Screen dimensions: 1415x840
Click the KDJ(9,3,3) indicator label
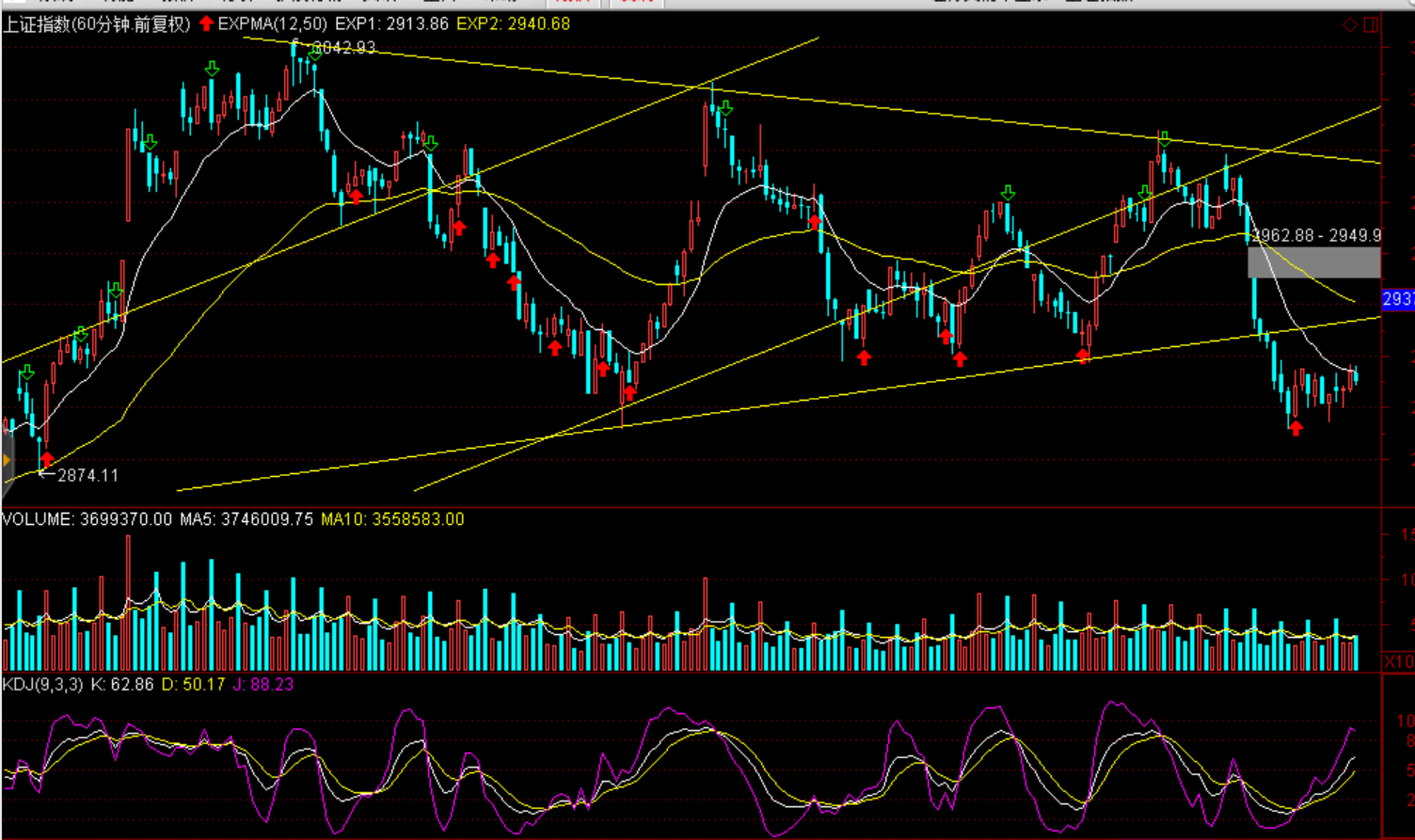pos(42,685)
